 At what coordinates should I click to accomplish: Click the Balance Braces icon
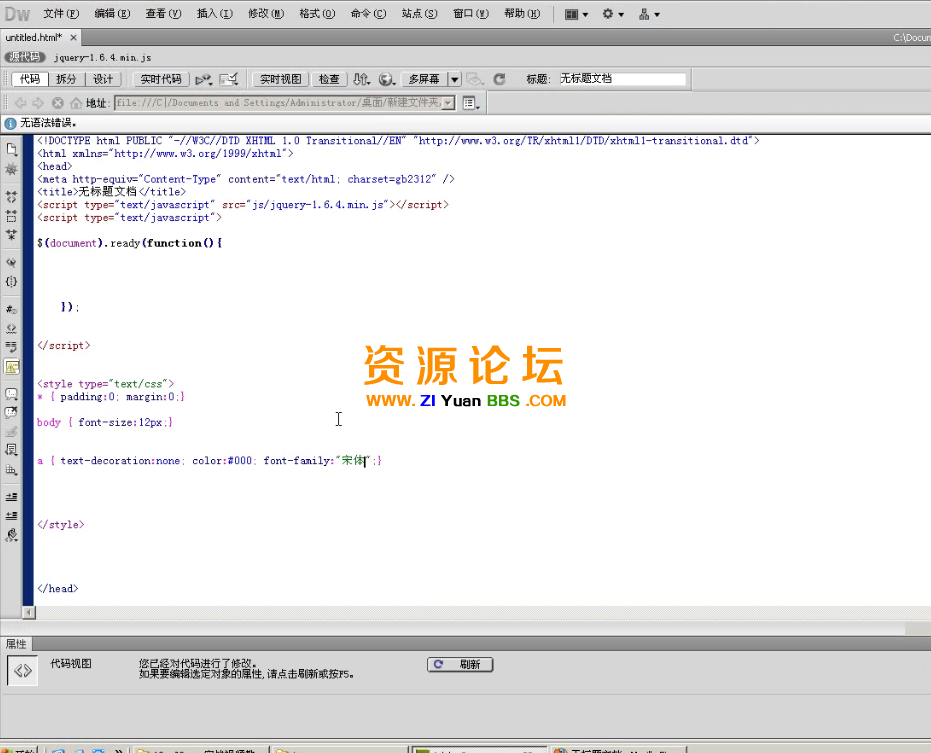click(x=11, y=281)
